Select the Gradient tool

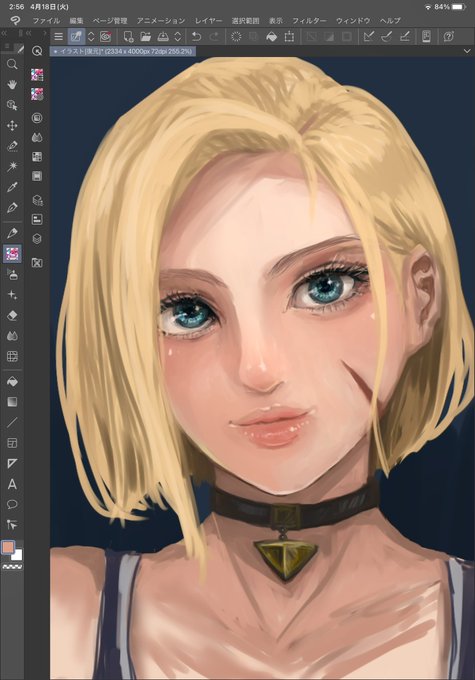[x=12, y=402]
